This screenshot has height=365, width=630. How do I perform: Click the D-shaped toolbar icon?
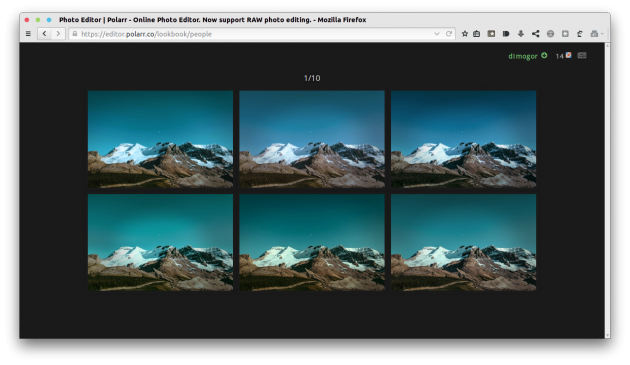click(x=506, y=34)
